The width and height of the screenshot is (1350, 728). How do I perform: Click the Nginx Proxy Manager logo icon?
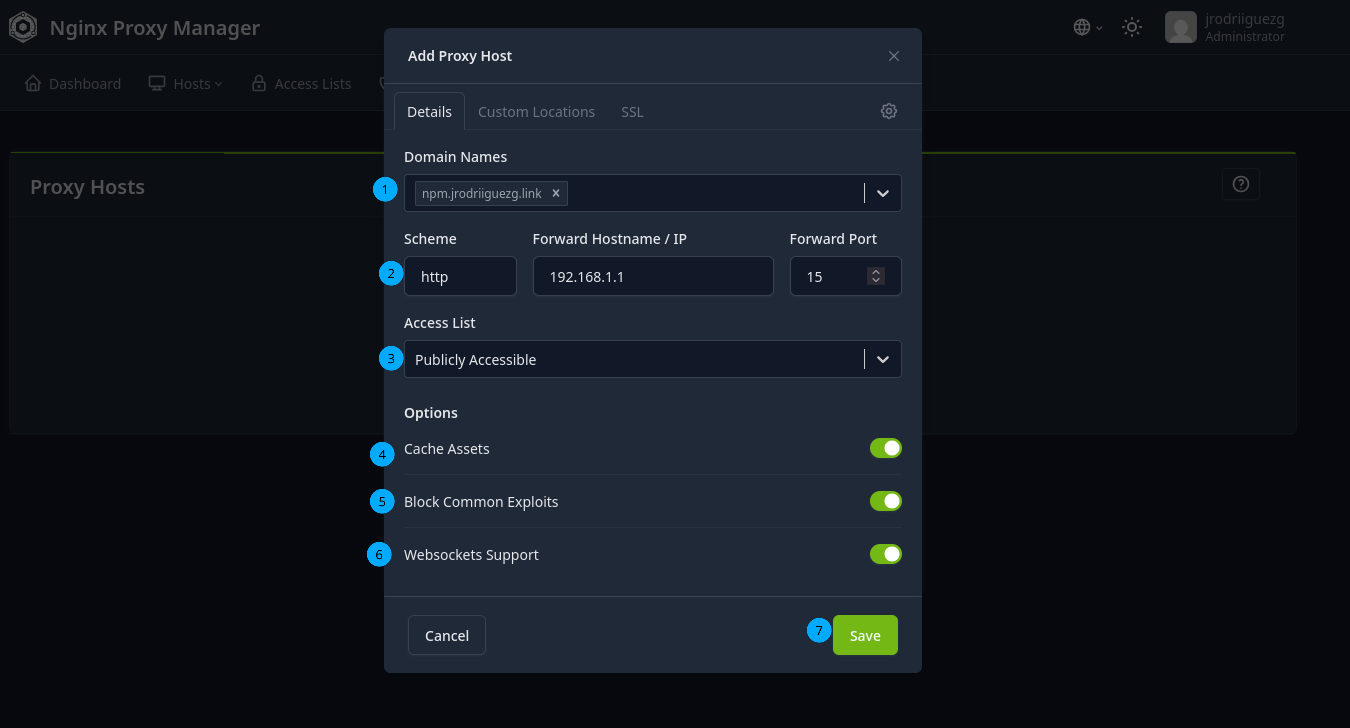click(23, 28)
